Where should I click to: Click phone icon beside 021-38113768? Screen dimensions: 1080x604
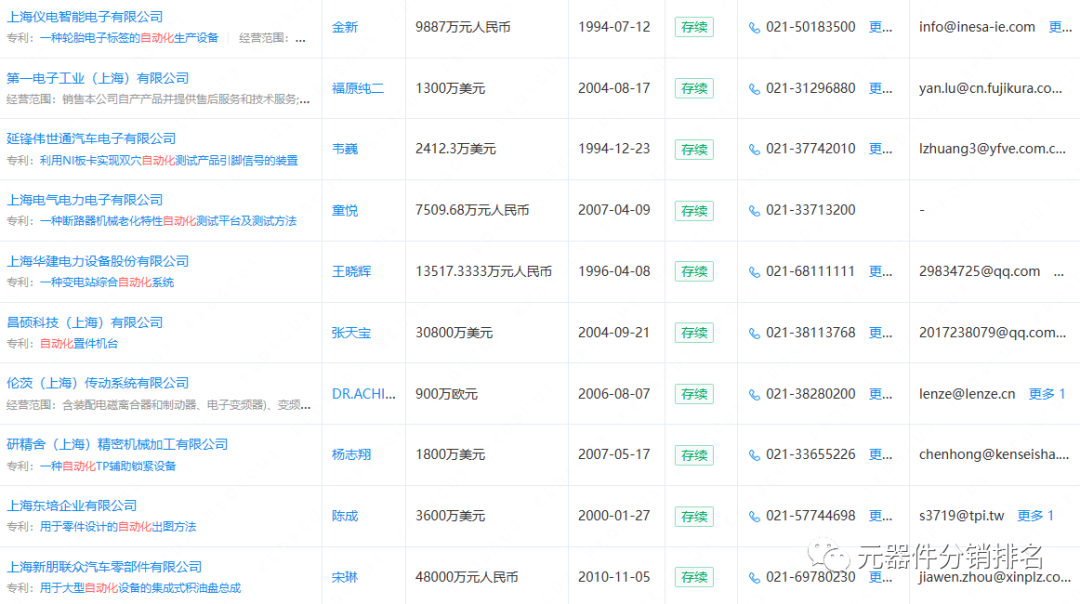[x=754, y=333]
